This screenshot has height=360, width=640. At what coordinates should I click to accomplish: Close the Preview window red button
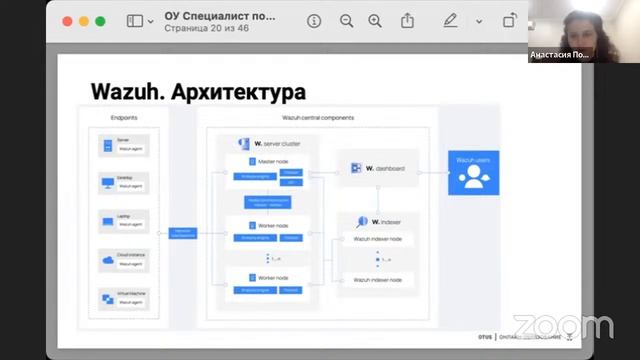[67, 21]
